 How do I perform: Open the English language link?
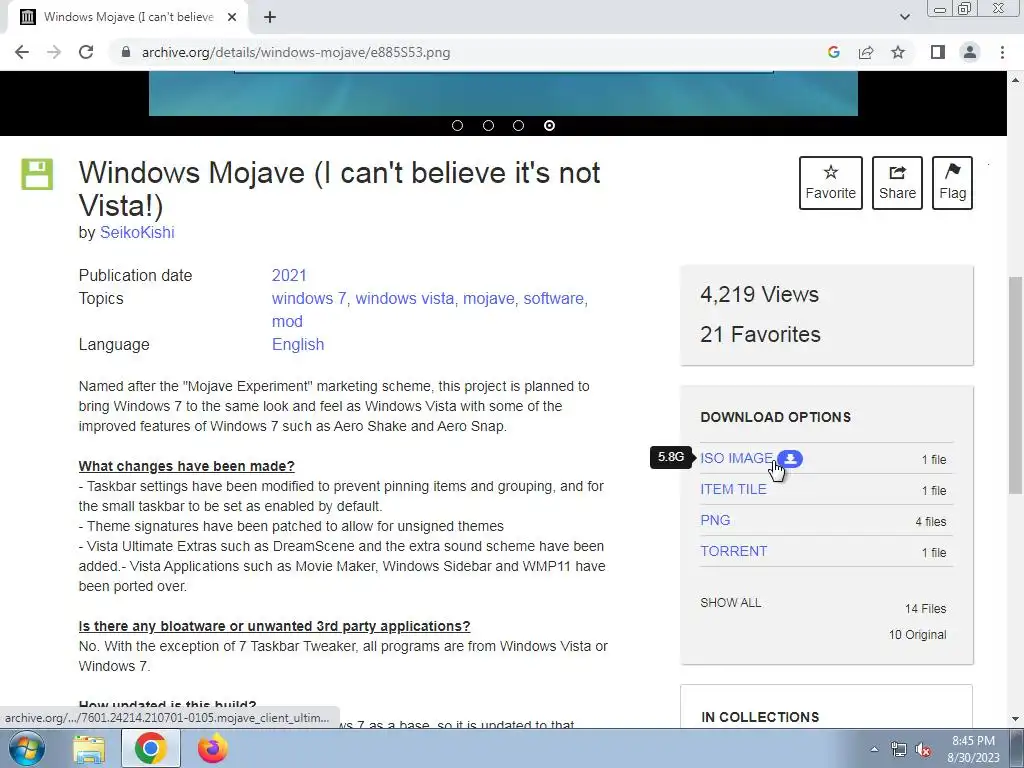click(298, 344)
